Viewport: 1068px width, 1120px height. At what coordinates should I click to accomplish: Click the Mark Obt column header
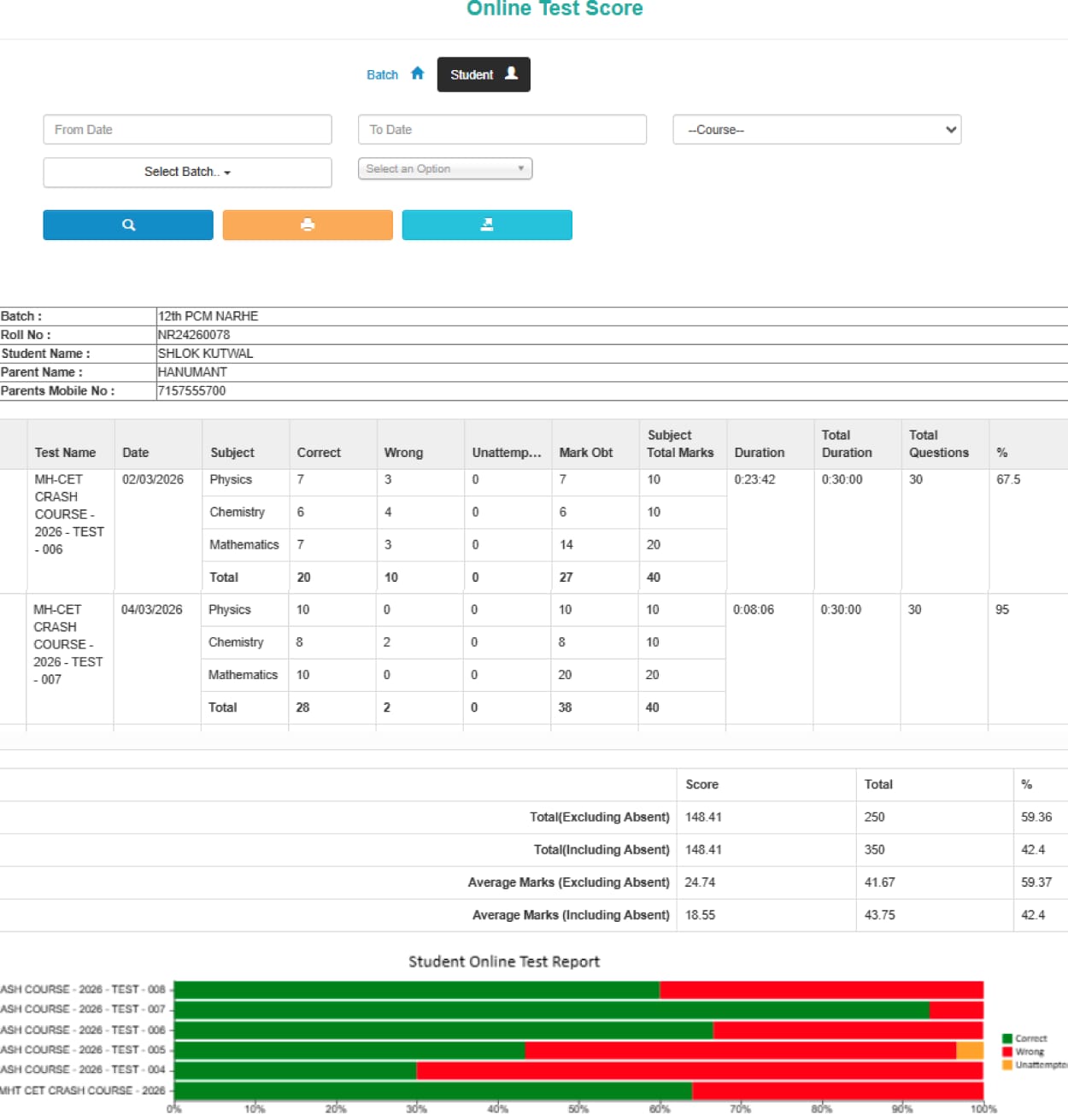585,453
